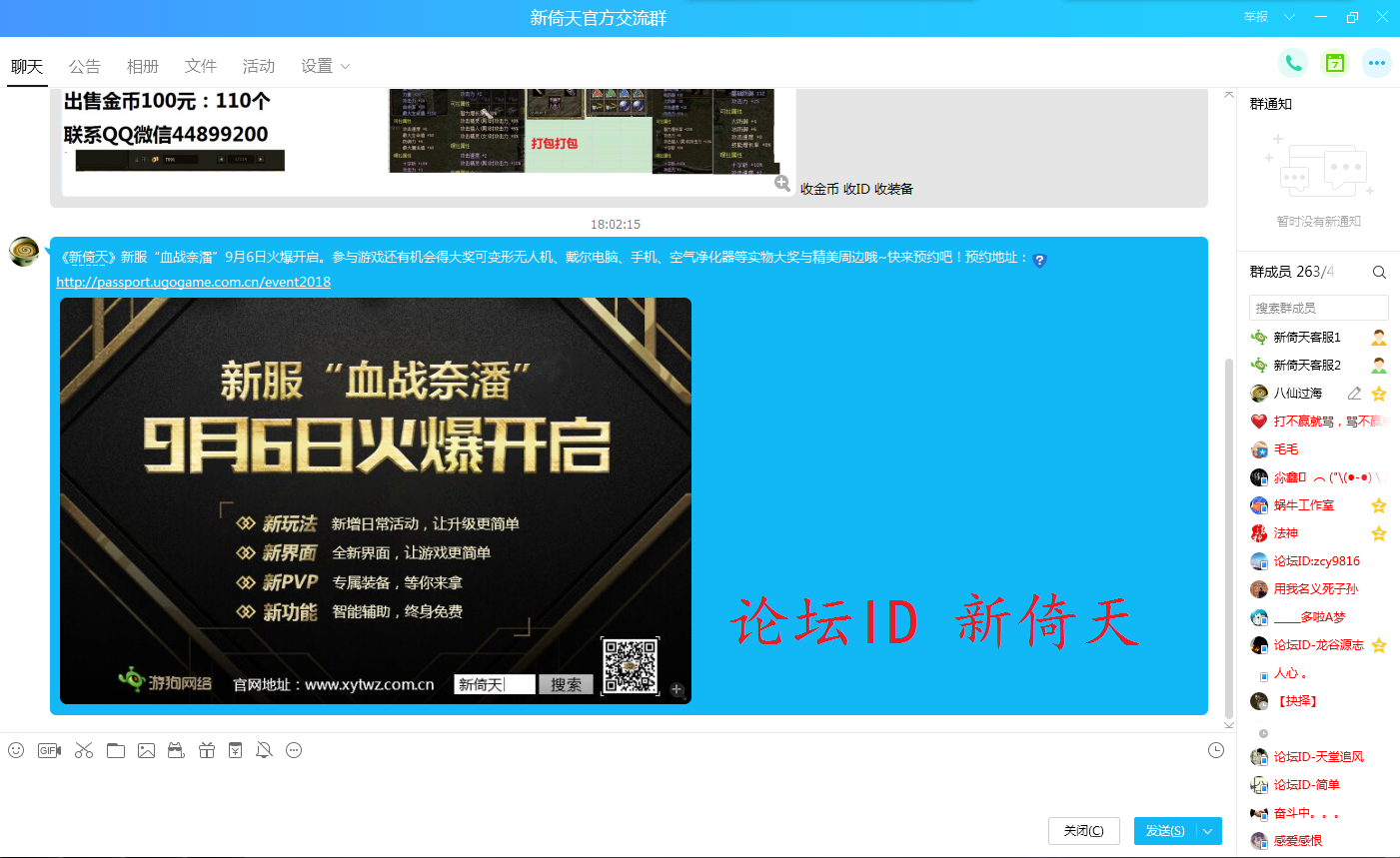Click the zoom icon on the gold-selling image
The height and width of the screenshot is (858, 1400).
click(x=782, y=184)
